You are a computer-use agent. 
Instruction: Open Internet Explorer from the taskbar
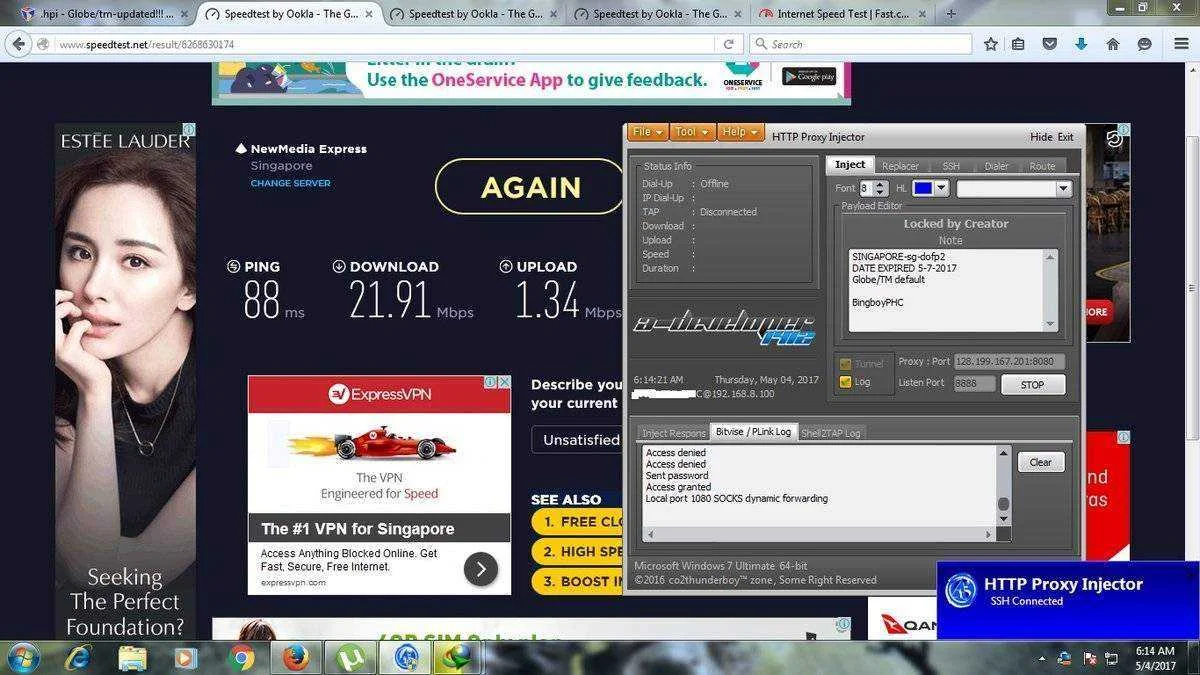78,658
